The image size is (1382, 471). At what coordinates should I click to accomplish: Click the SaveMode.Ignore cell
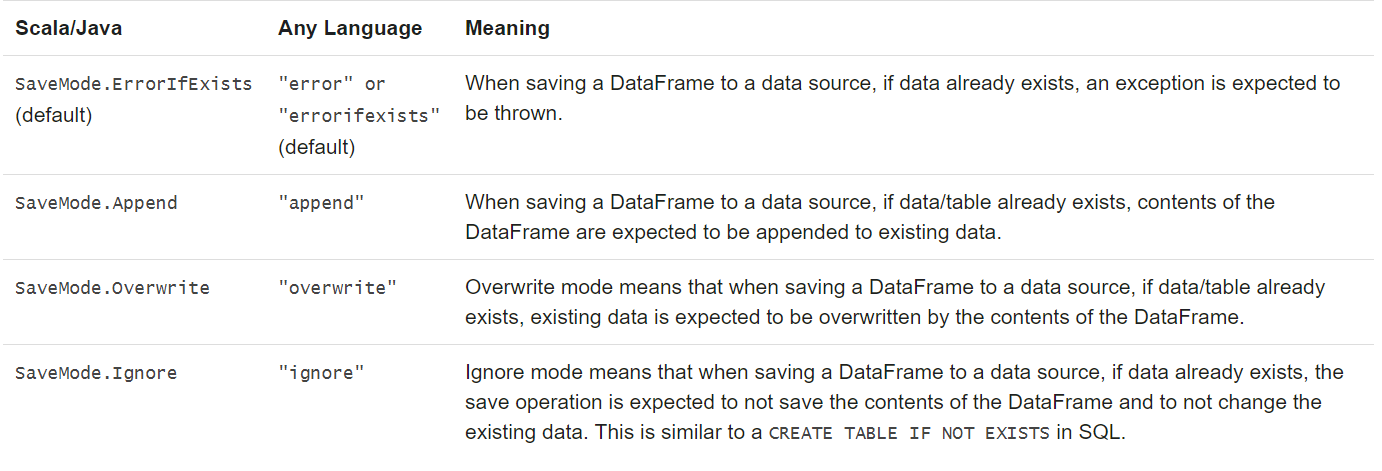[96, 373]
